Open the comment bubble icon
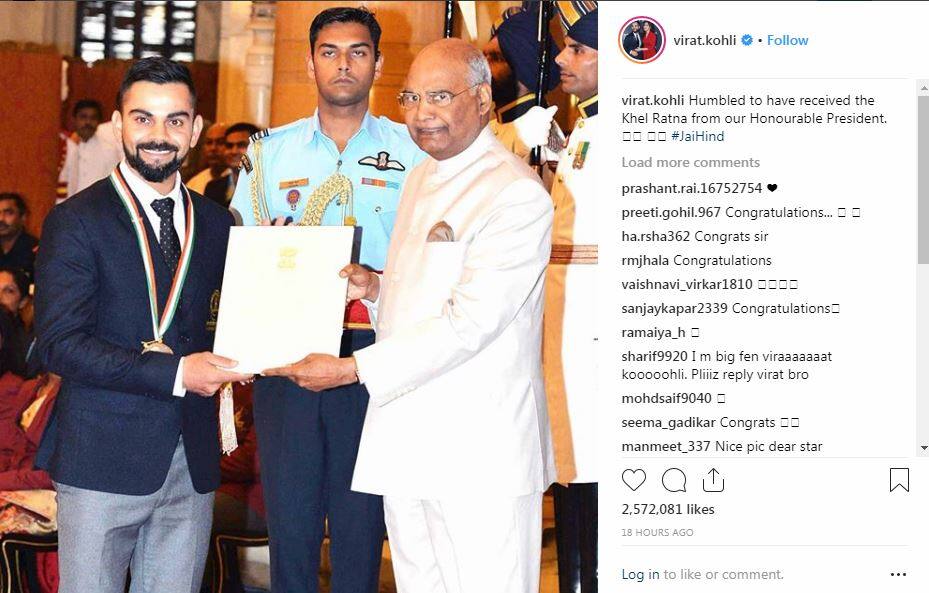929x593 pixels. (674, 480)
